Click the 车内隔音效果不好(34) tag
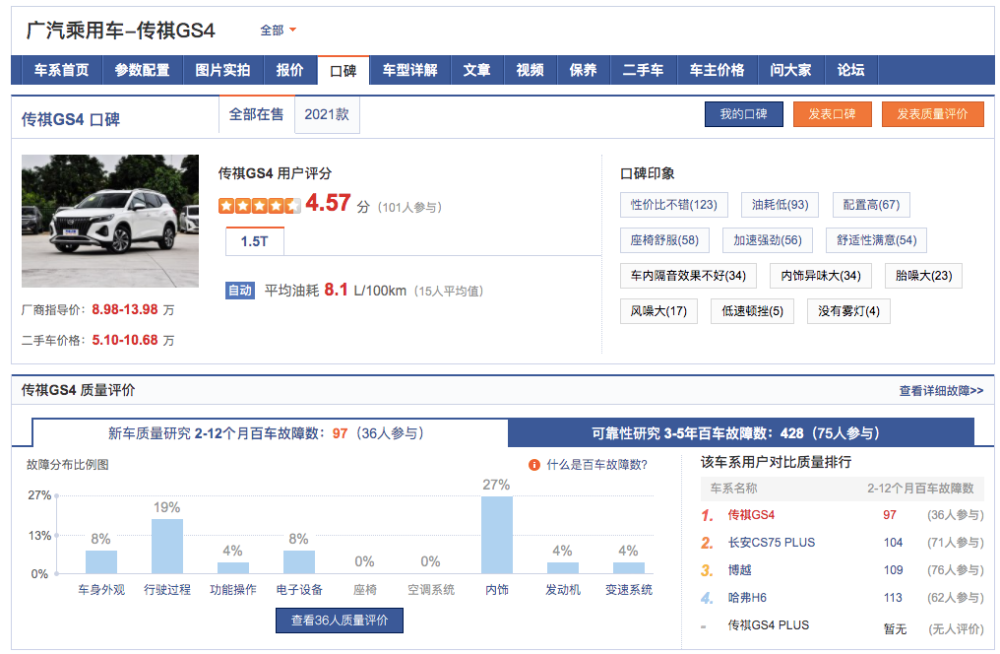The height and width of the screenshot is (654, 1000). coord(688,276)
